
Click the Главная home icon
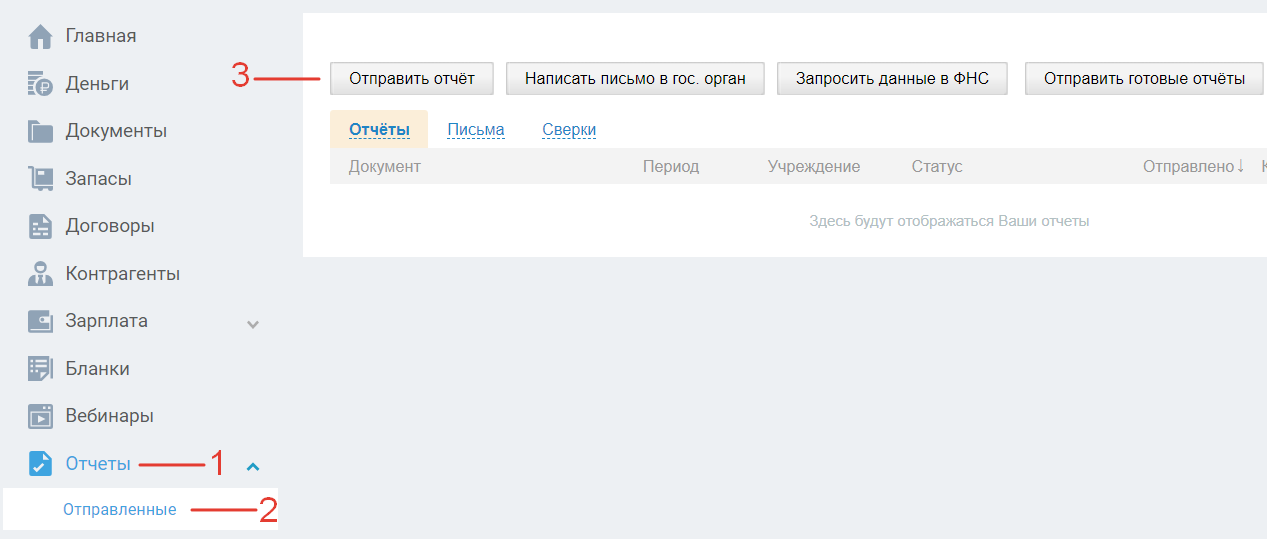tap(40, 37)
